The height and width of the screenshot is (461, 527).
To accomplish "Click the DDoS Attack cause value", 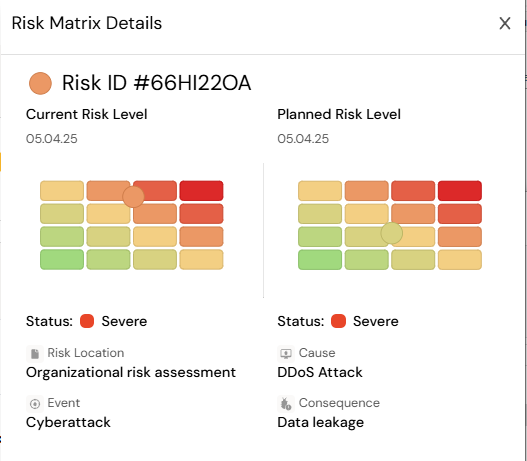I will (x=320, y=373).
